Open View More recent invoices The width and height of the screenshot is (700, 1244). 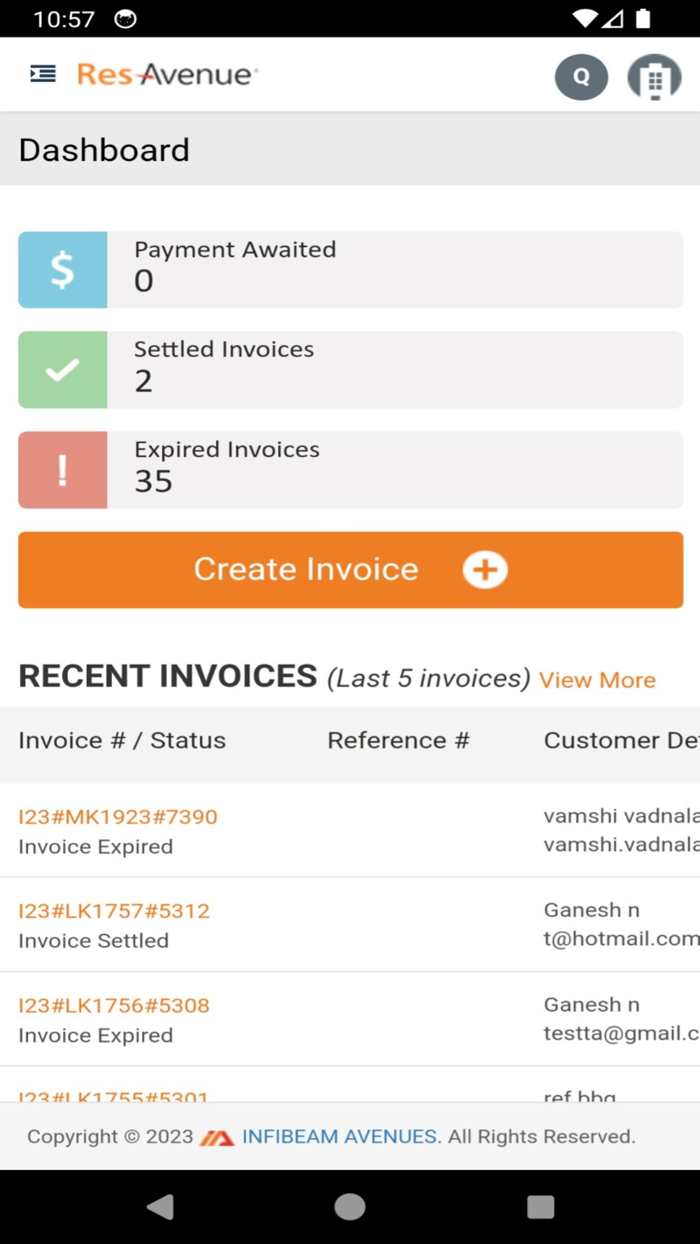pyautogui.click(x=597, y=679)
